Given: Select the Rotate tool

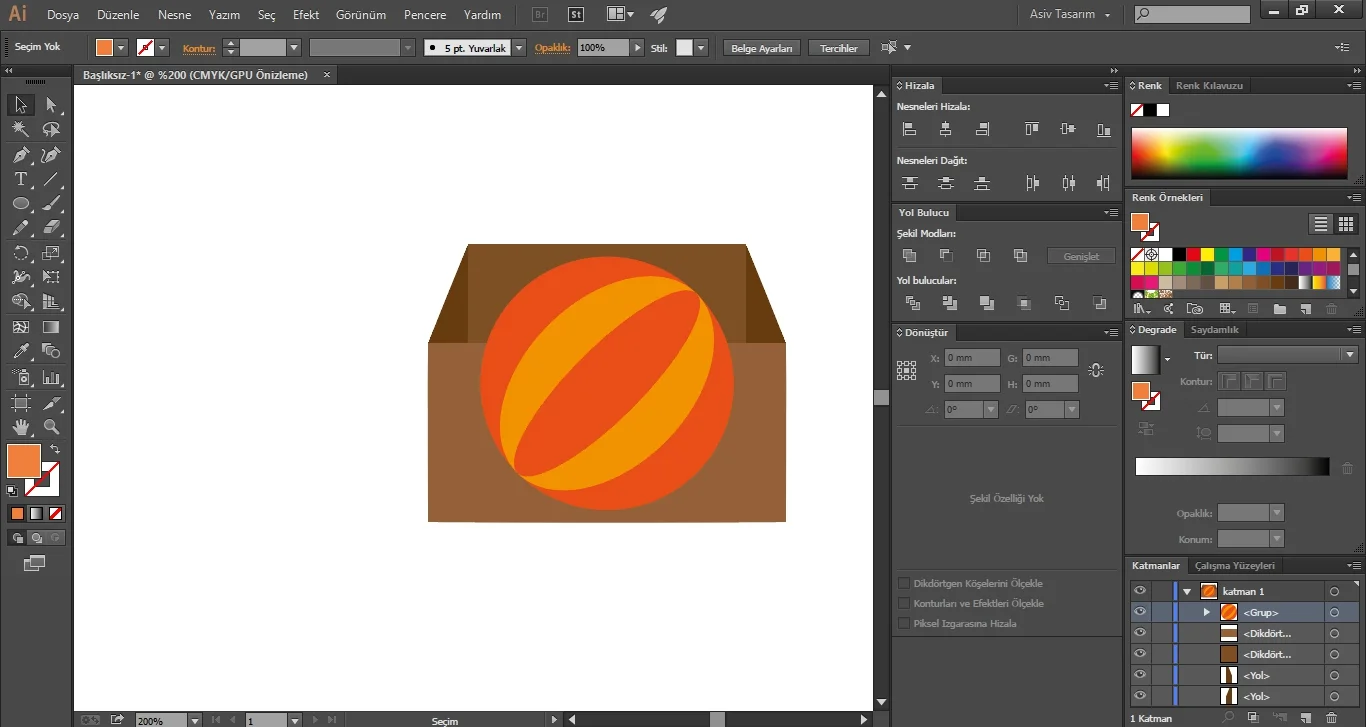Looking at the screenshot, I should 20,253.
